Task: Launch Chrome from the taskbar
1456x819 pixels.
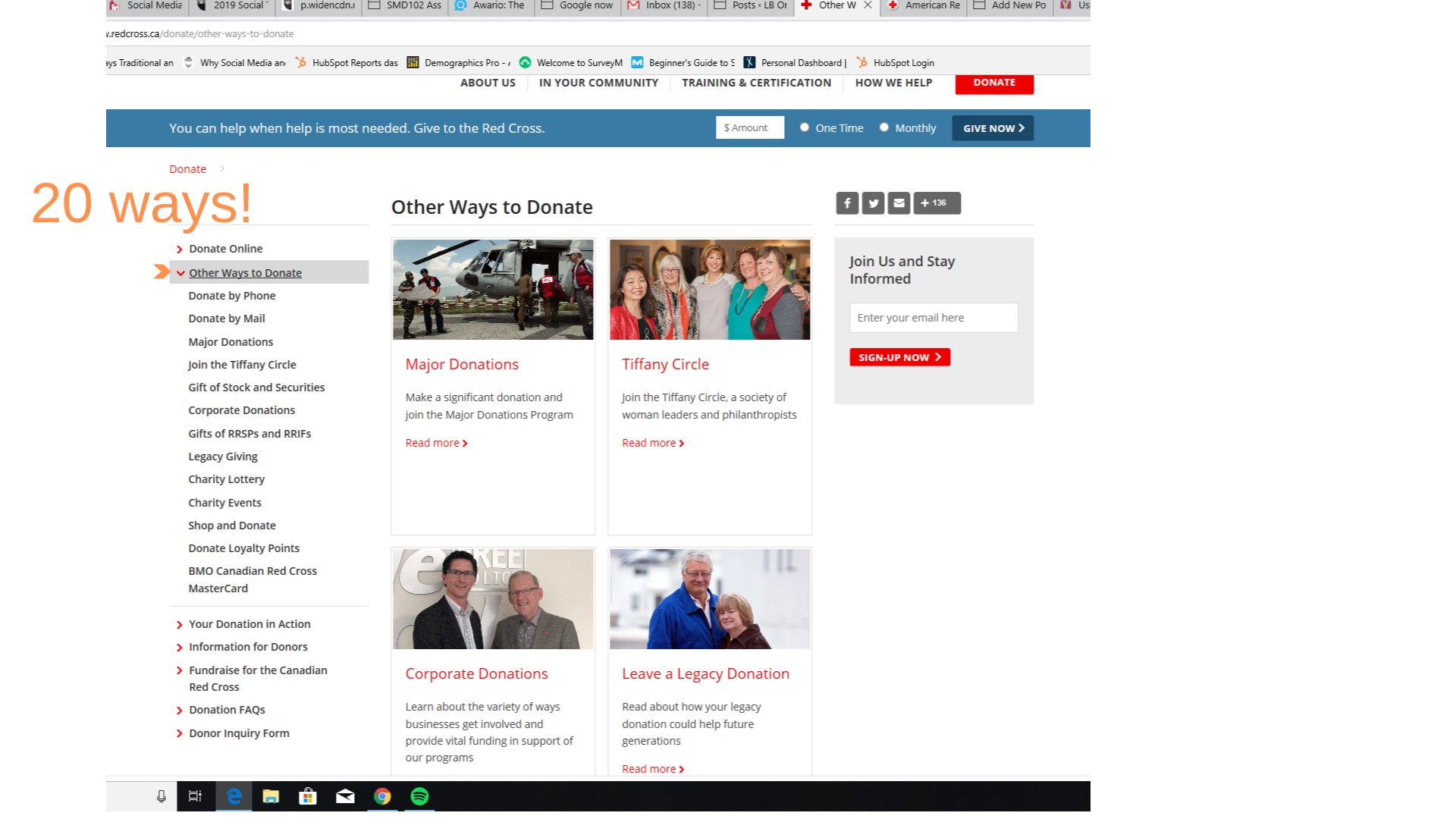Action: tap(382, 796)
